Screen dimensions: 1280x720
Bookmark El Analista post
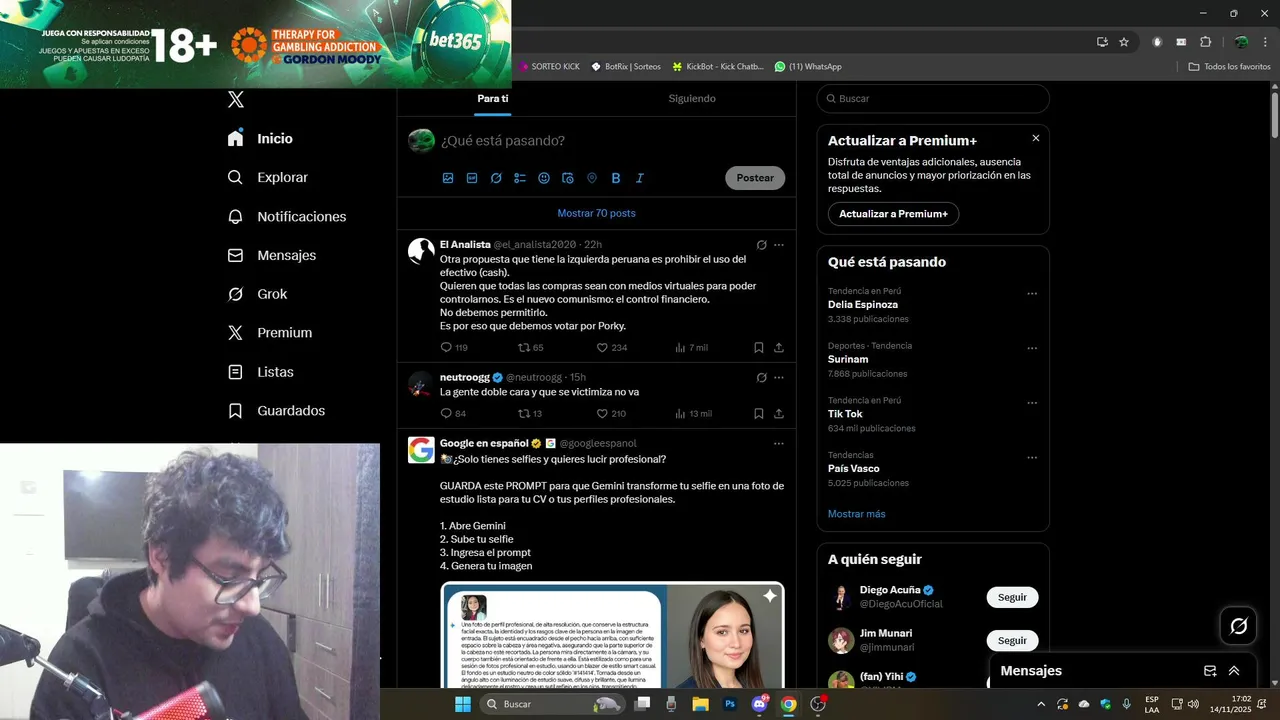click(x=759, y=348)
